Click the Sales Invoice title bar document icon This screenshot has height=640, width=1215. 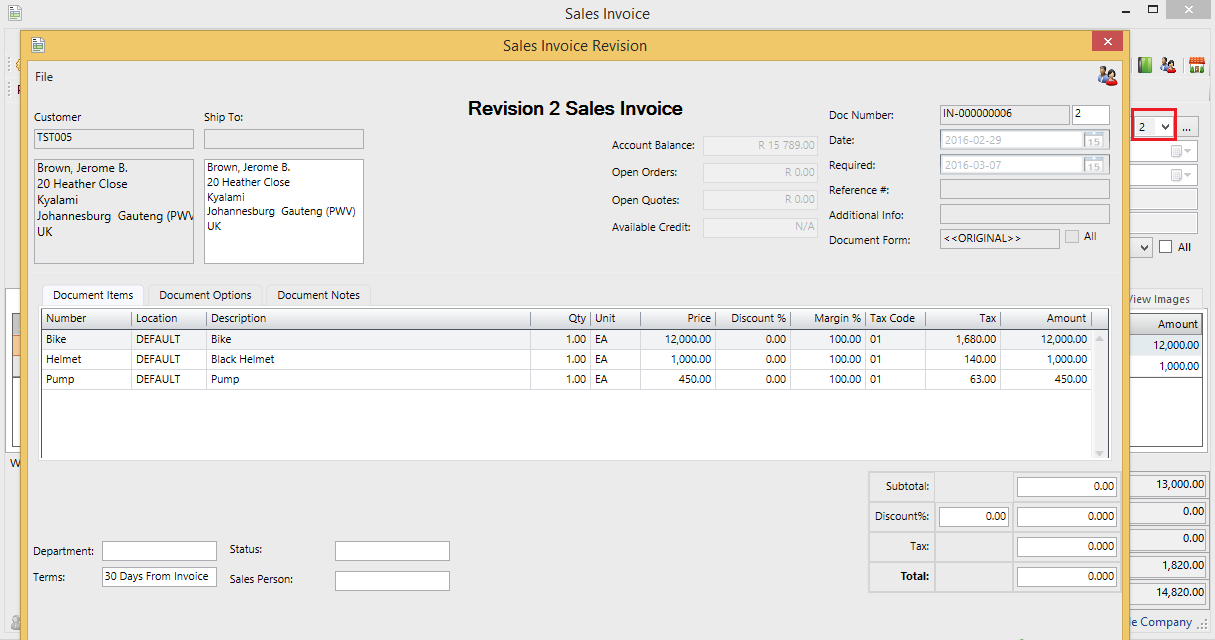tap(14, 14)
